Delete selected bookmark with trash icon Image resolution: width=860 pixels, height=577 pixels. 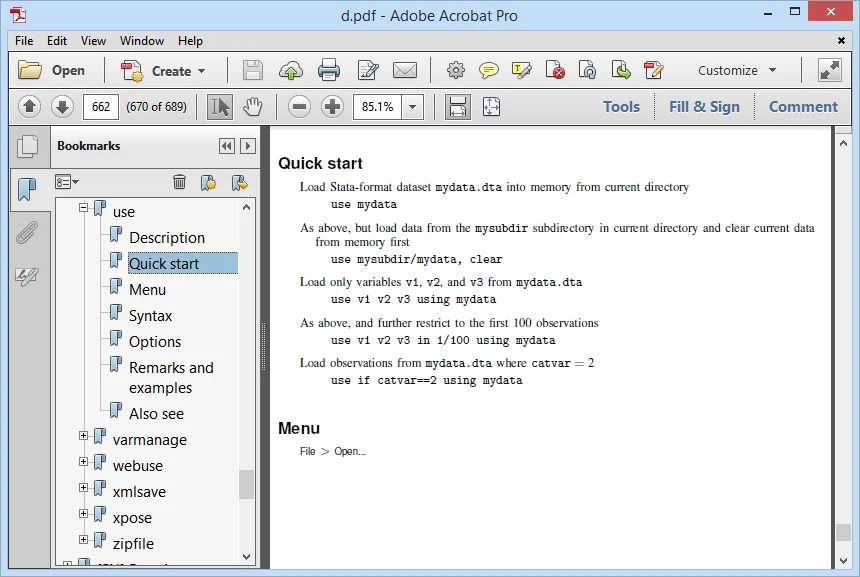[179, 182]
